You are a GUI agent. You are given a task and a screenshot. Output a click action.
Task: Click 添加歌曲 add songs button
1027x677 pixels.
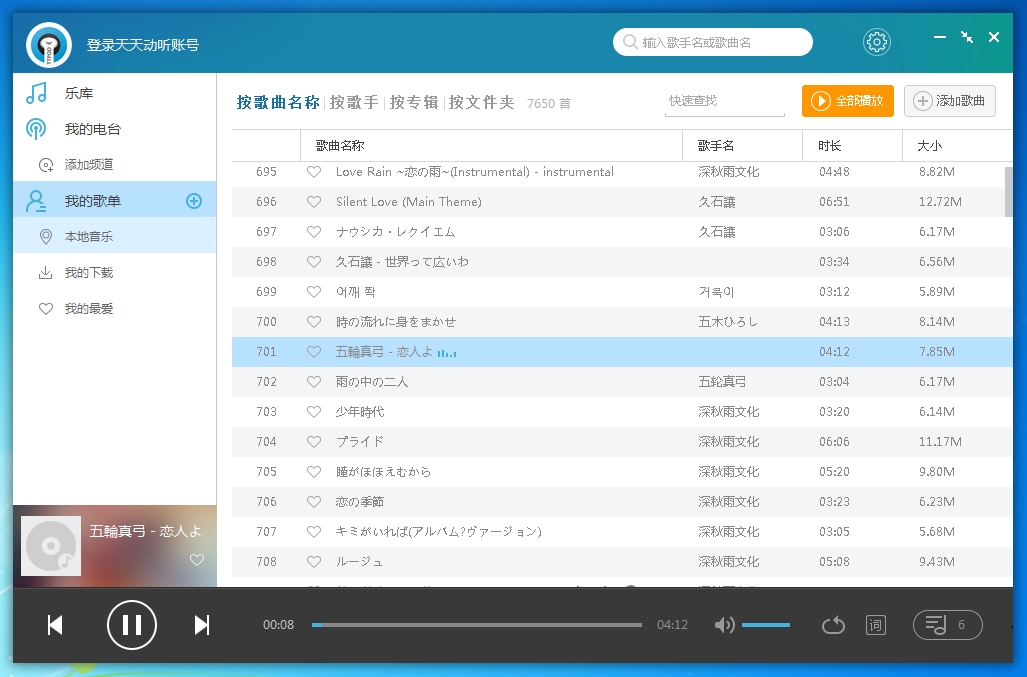(x=950, y=101)
